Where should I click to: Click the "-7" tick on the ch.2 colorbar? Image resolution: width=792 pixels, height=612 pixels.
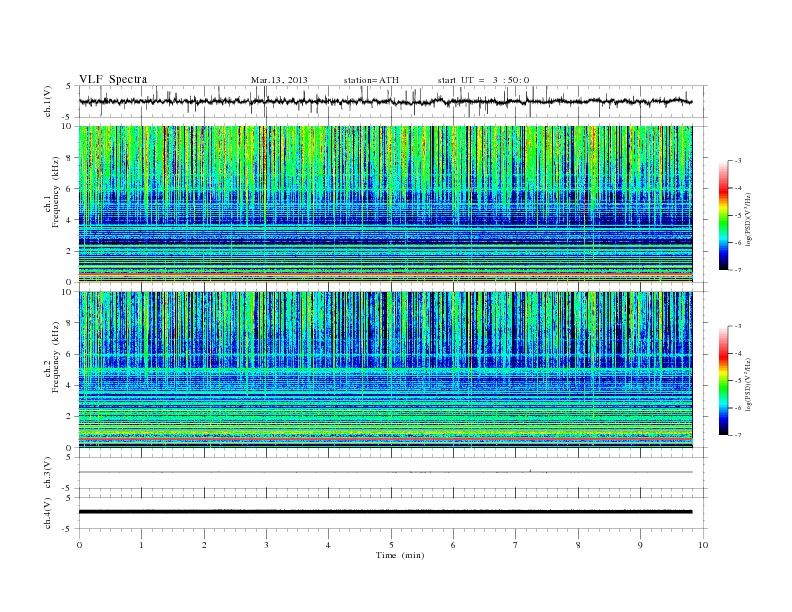click(x=738, y=435)
